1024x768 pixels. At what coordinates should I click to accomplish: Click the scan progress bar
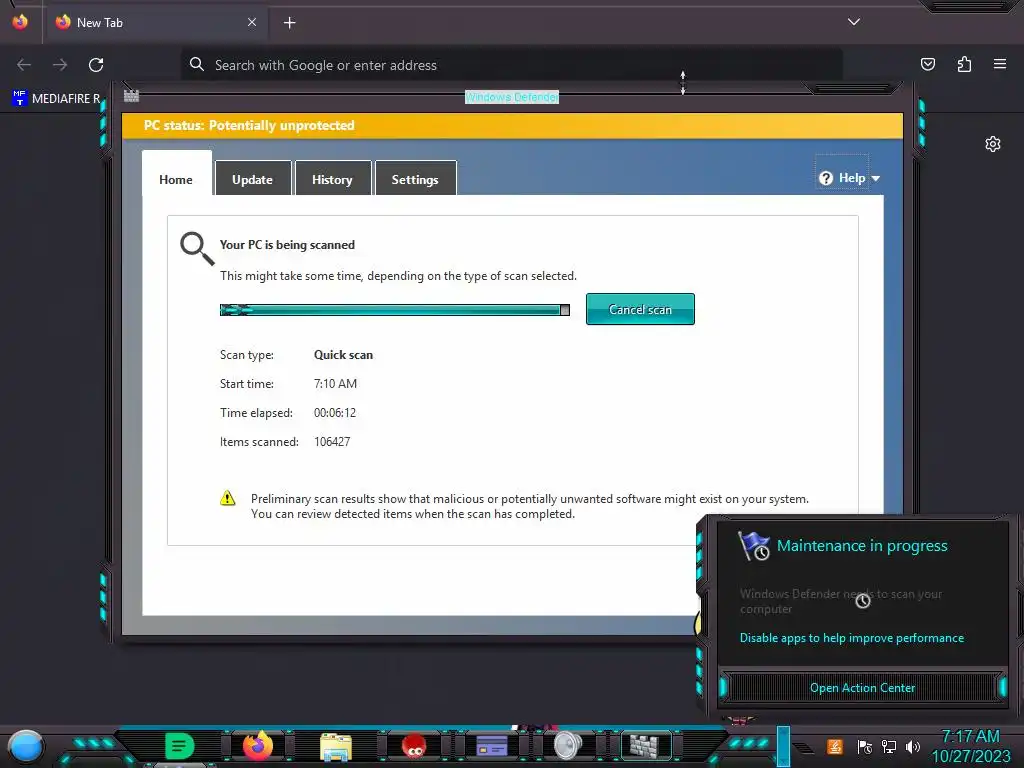click(394, 310)
